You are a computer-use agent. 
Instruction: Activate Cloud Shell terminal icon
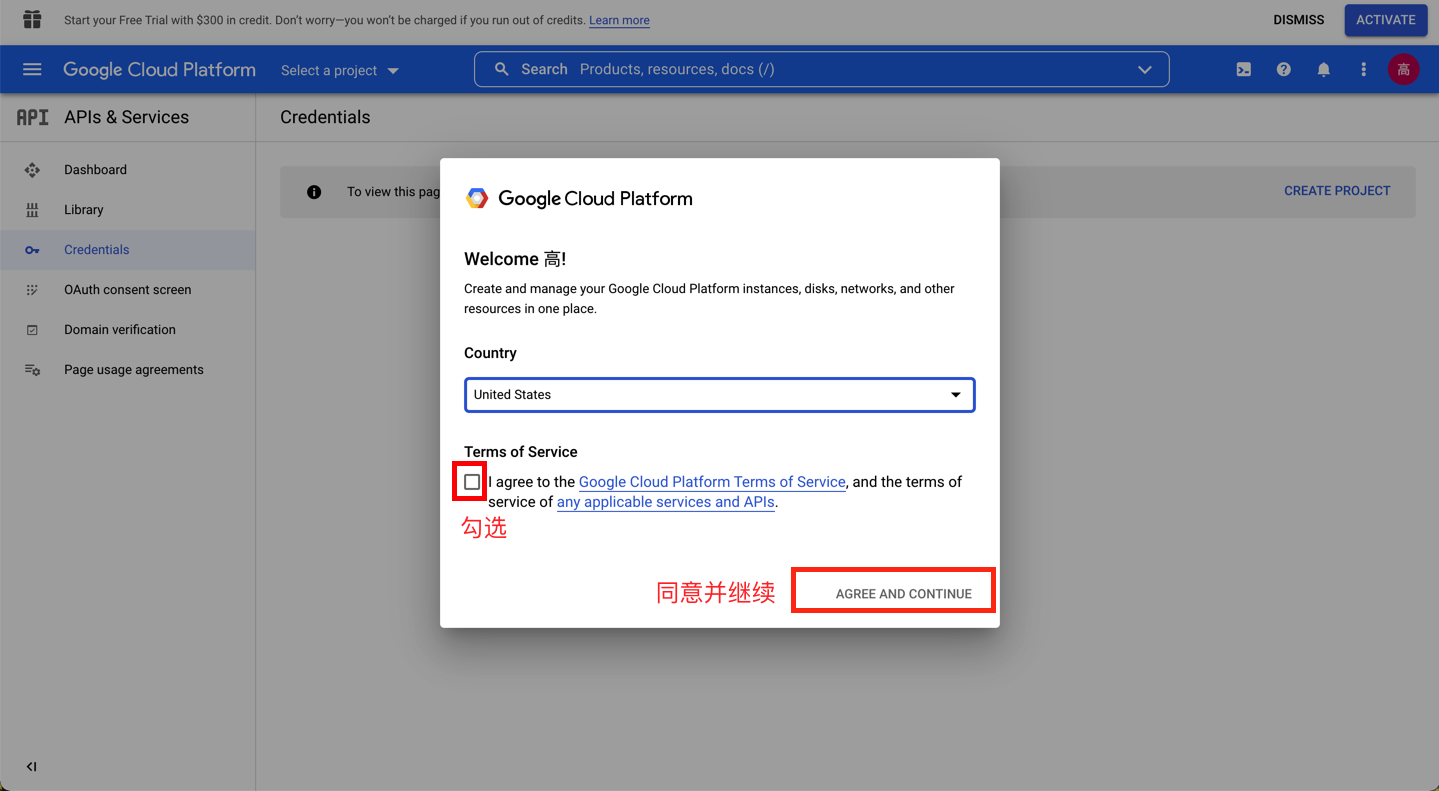click(1243, 69)
